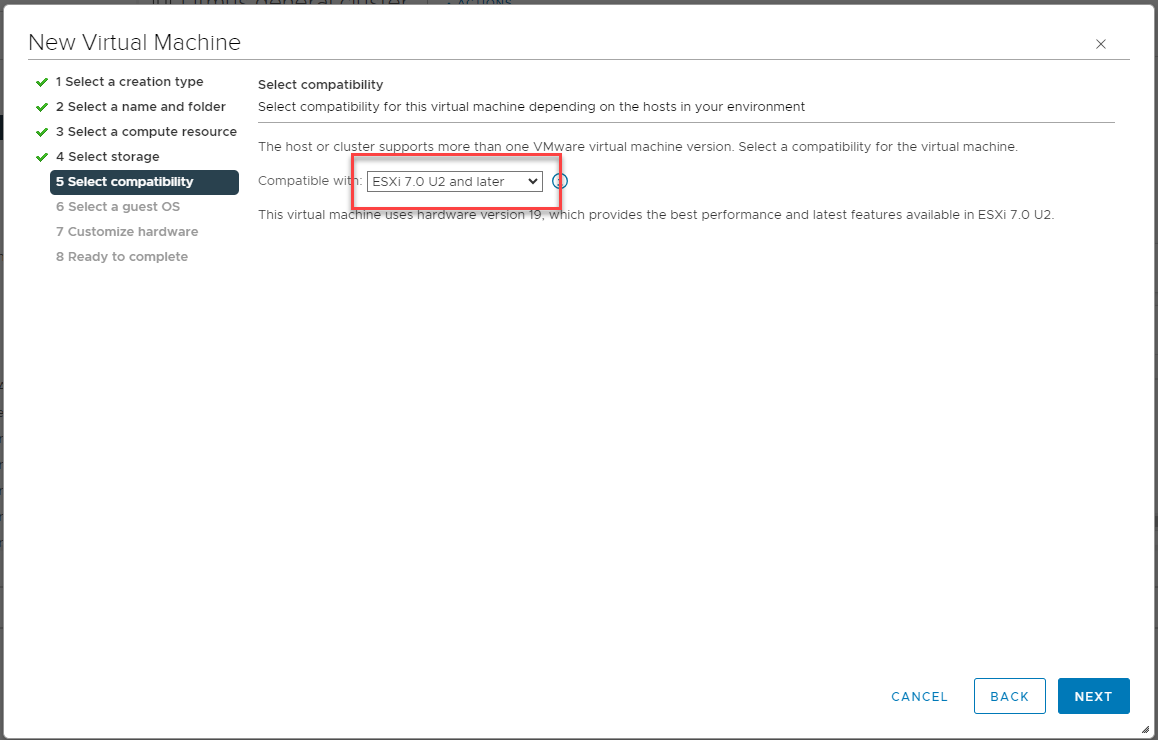Click BACK to revisit storage selection
This screenshot has height=740, width=1158.
tap(1009, 696)
